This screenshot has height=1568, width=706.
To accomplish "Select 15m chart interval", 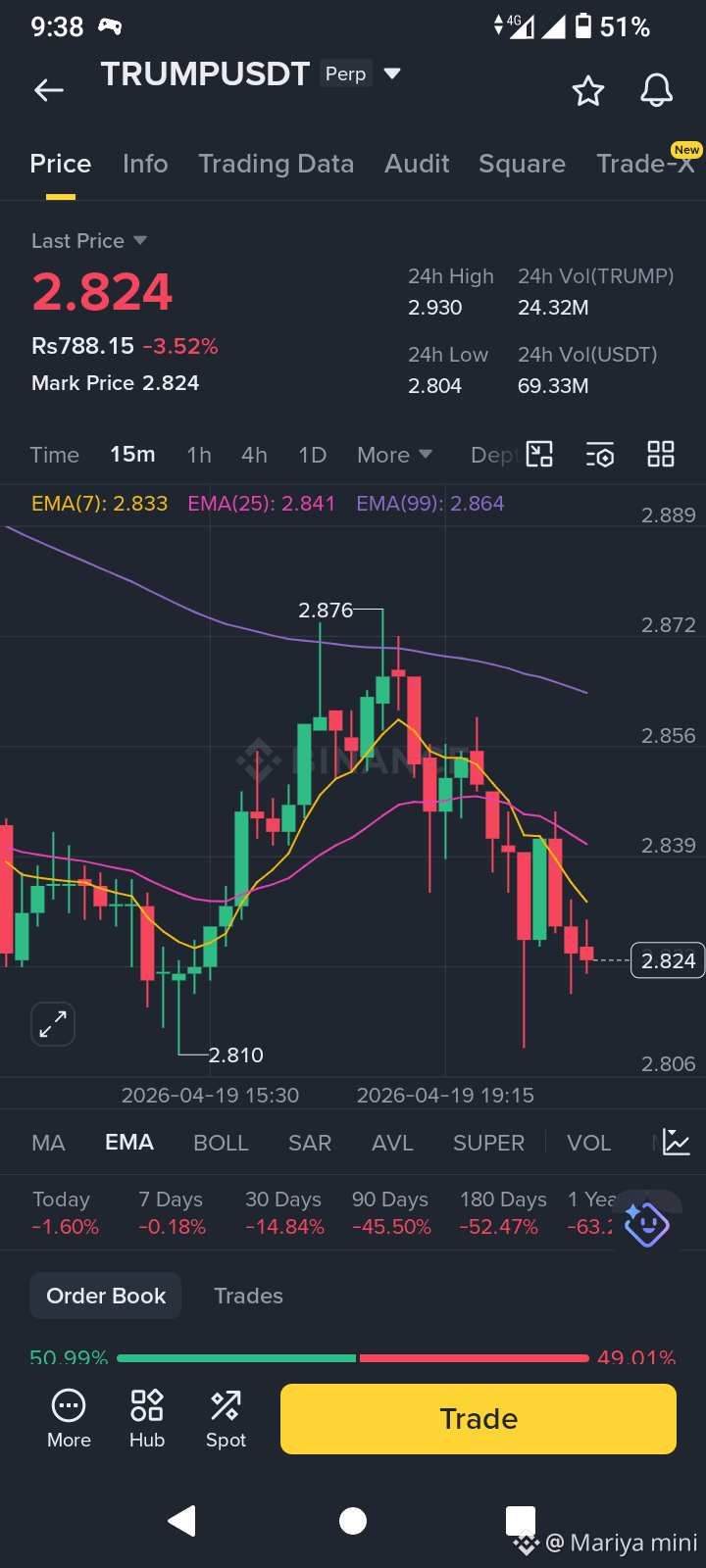I will [132, 455].
